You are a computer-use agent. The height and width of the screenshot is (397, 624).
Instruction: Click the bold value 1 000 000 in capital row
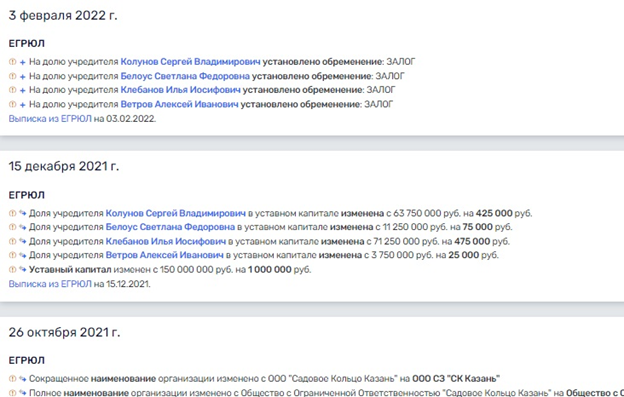point(270,270)
